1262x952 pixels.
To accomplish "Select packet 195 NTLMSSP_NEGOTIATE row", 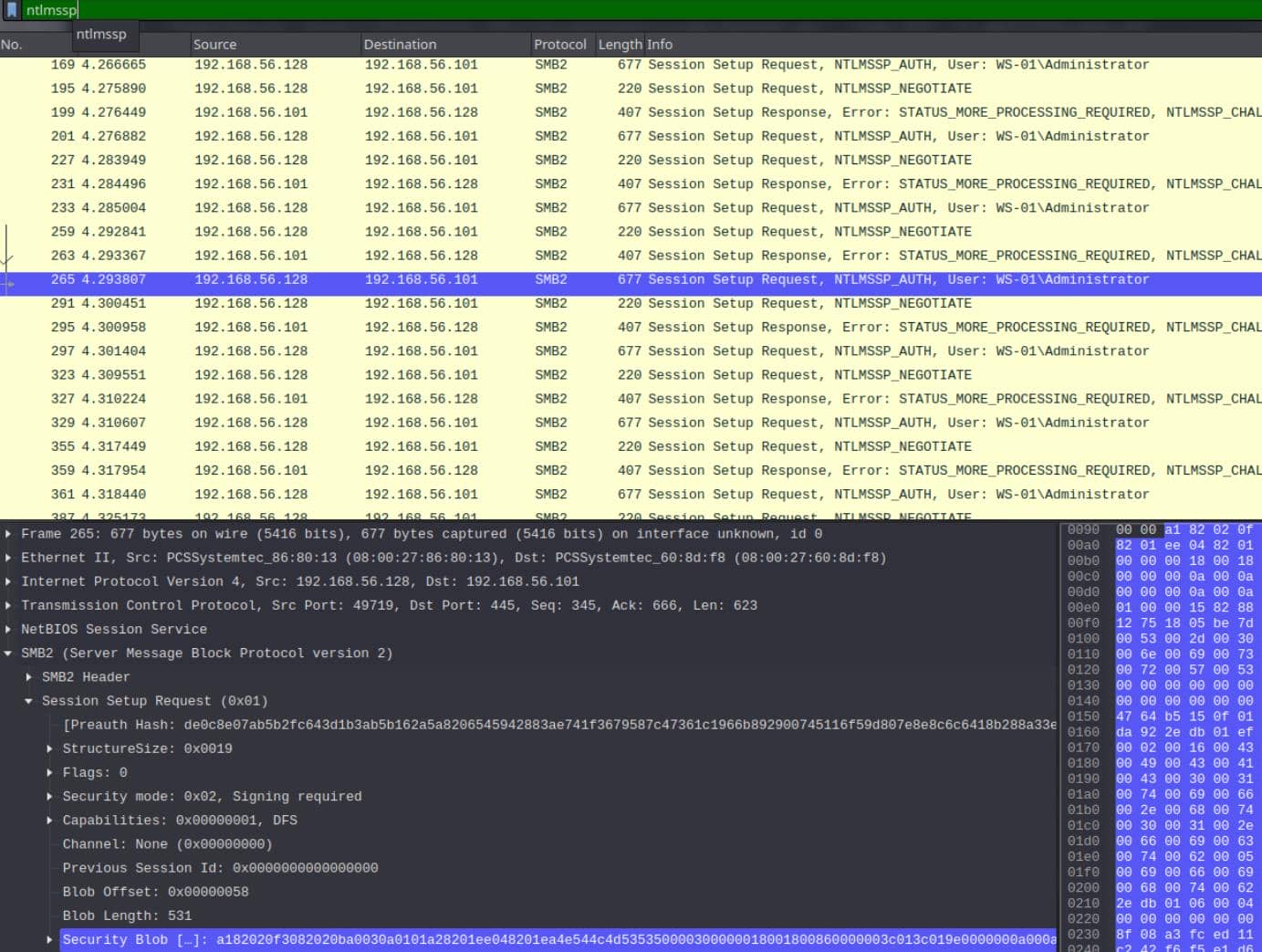I will point(631,89).
